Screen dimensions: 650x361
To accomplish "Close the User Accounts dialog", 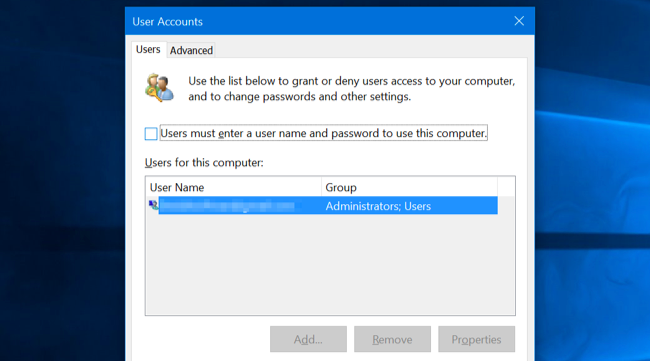I will click(519, 21).
